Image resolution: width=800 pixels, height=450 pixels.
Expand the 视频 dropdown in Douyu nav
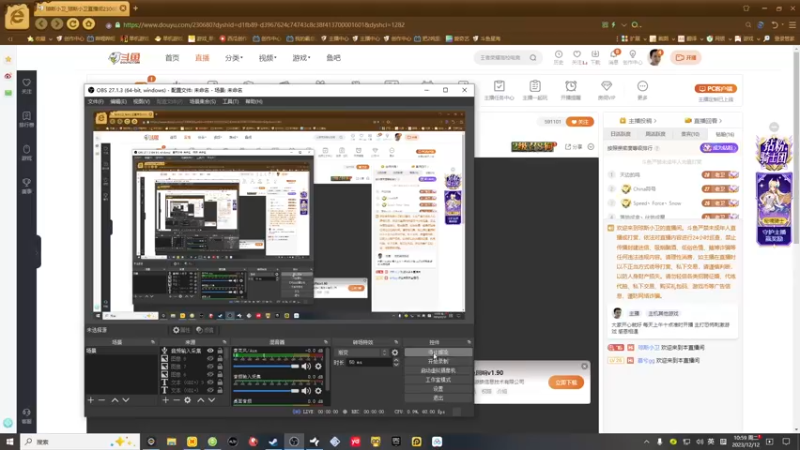coord(267,58)
